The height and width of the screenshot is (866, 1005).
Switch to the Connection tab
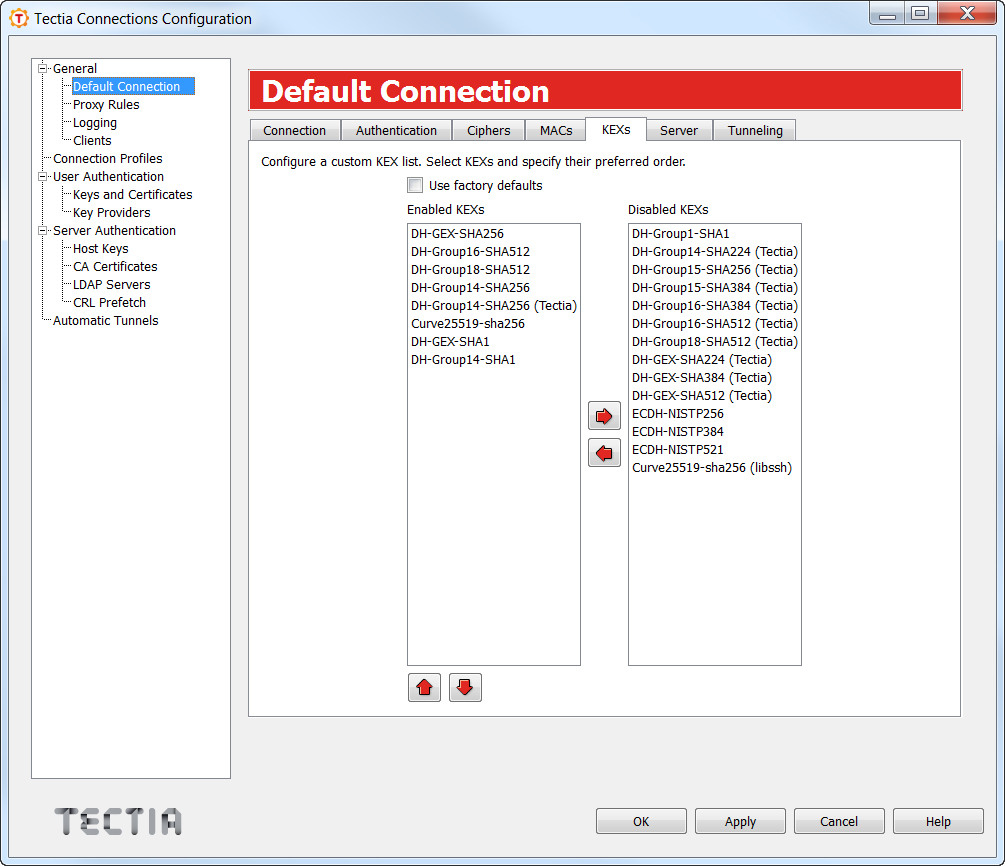295,131
